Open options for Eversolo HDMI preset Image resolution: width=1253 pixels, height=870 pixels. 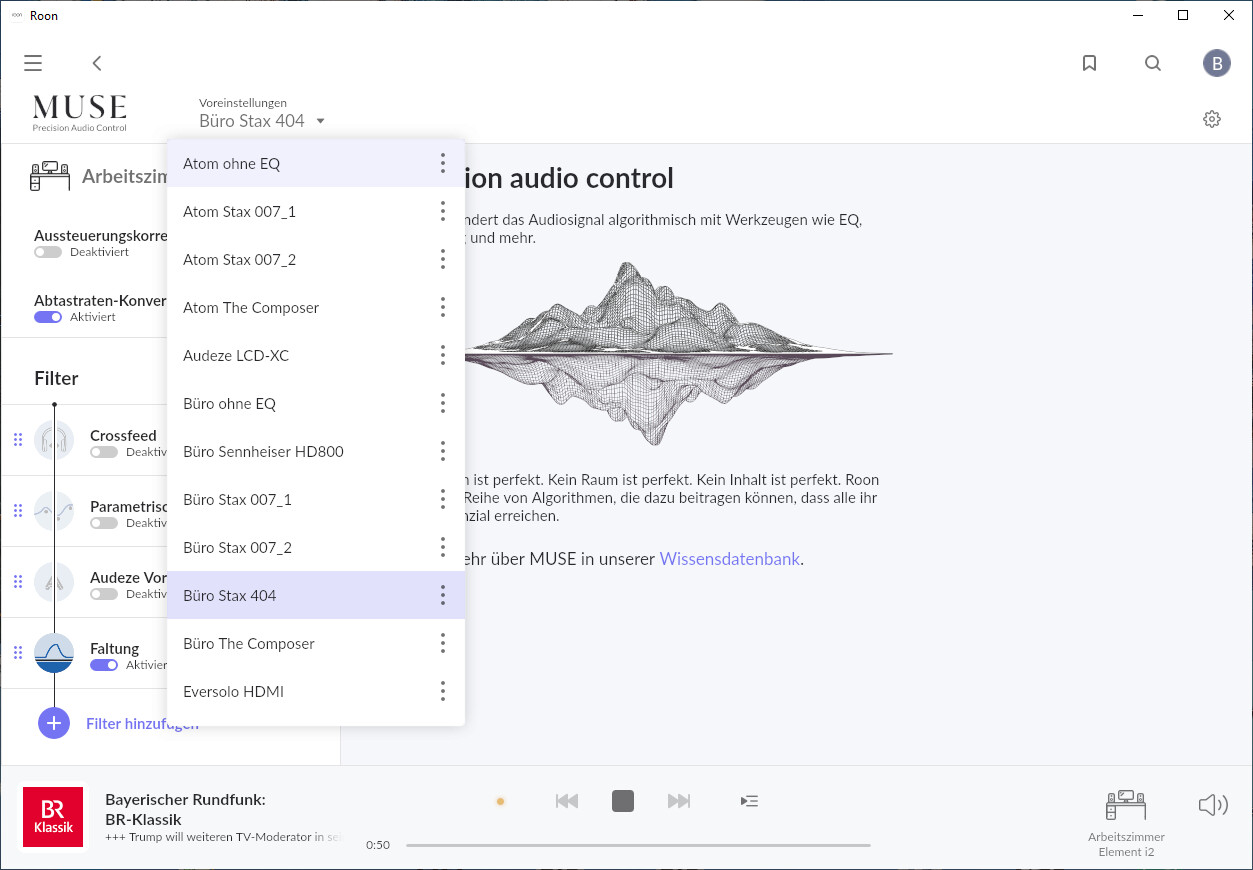coord(443,691)
